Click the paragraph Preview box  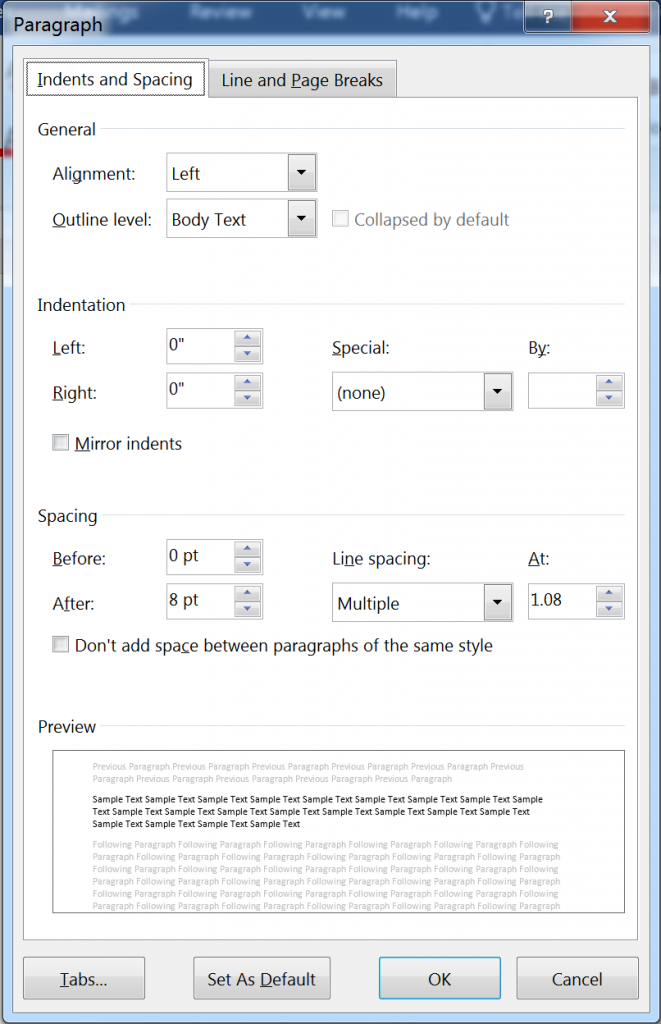tap(338, 831)
